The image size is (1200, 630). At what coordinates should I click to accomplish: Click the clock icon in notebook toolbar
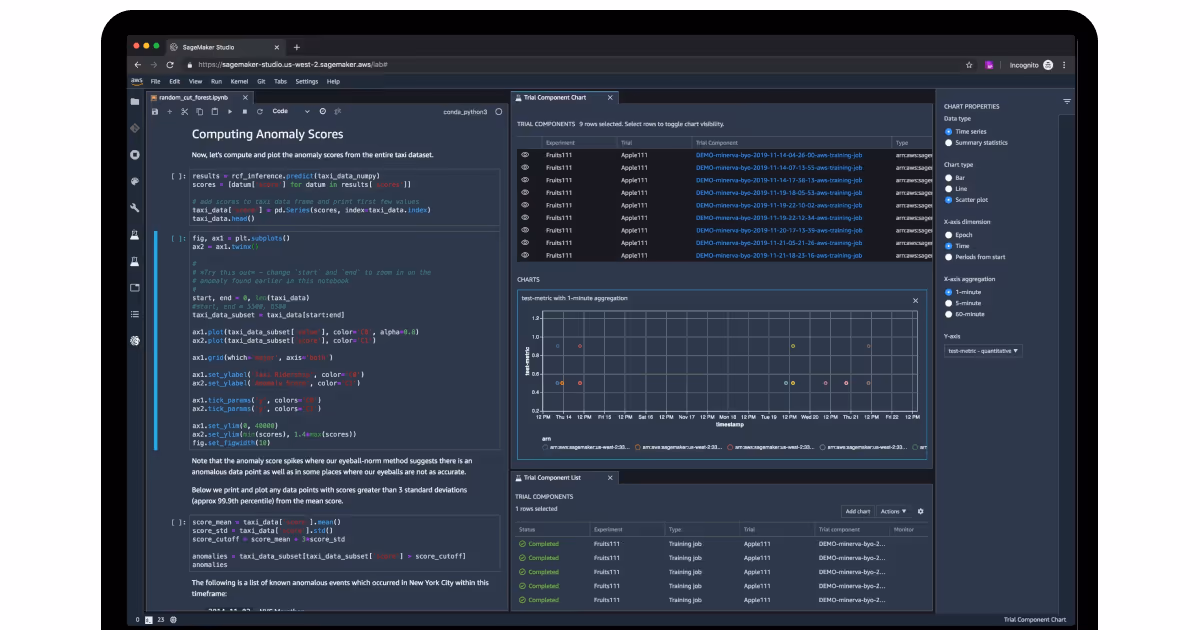(322, 112)
